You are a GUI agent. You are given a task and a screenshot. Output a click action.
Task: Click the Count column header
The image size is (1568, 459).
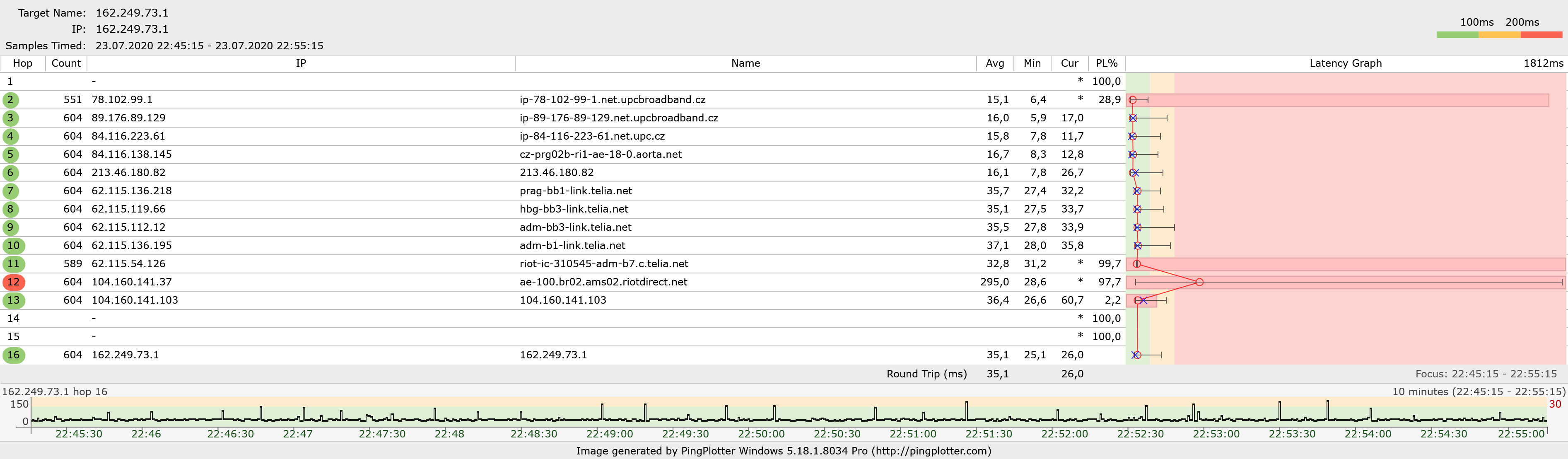point(66,63)
